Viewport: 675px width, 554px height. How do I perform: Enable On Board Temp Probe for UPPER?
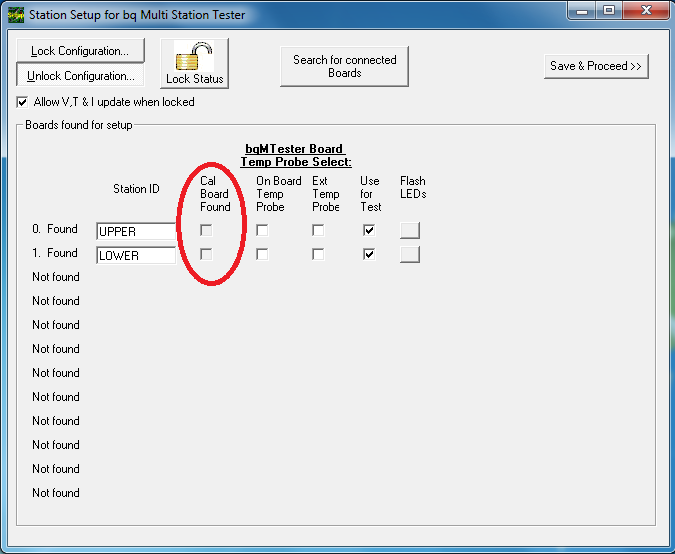262,230
